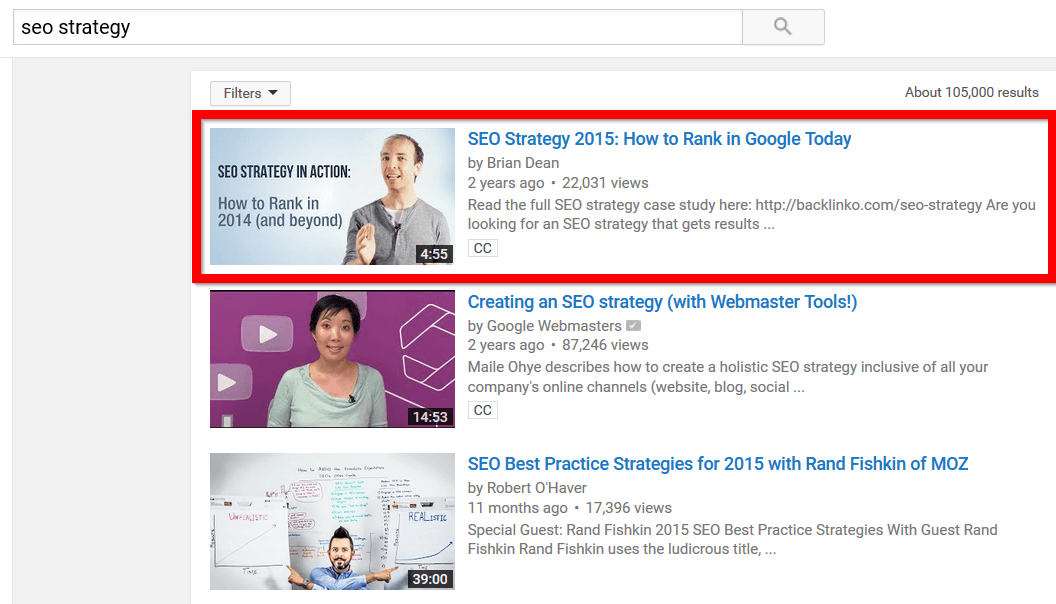Viewport: 1056px width, 604px height.
Task: Click the CC badge under the Webmaster Tools video
Action: pos(482,410)
